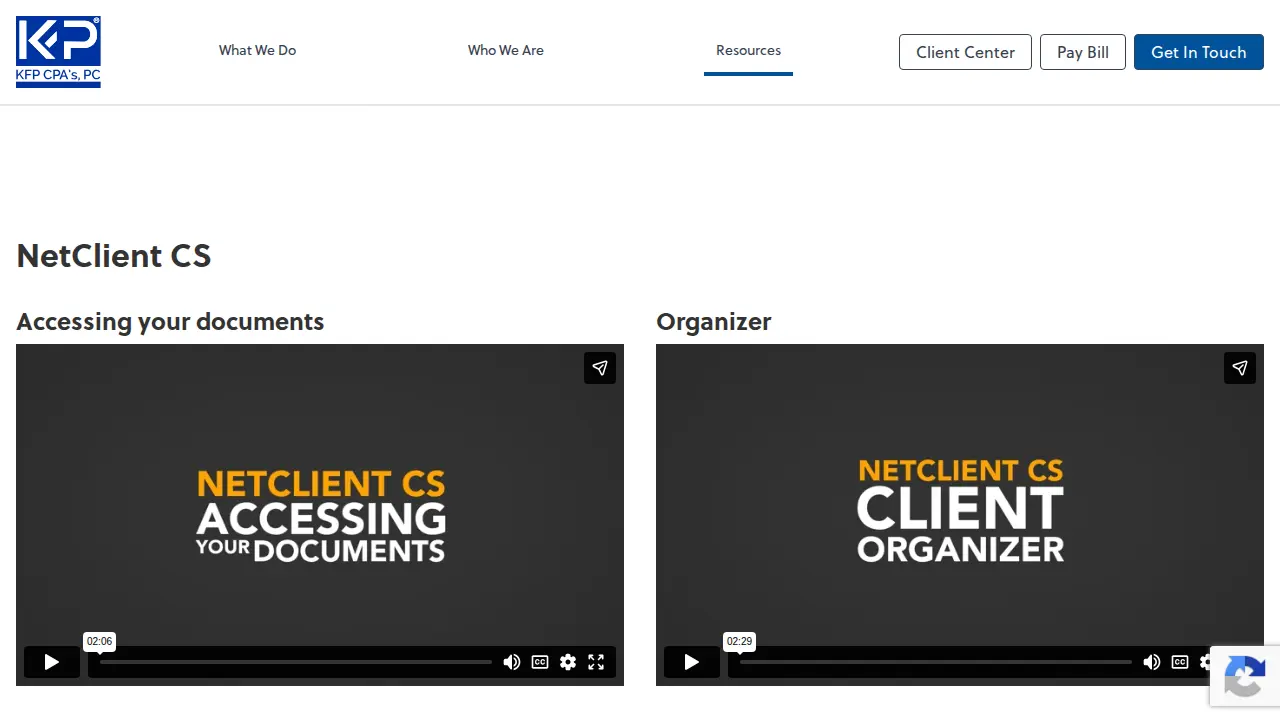The width and height of the screenshot is (1280, 720).
Task: Toggle captions on the Organizer video
Action: pos(1180,662)
